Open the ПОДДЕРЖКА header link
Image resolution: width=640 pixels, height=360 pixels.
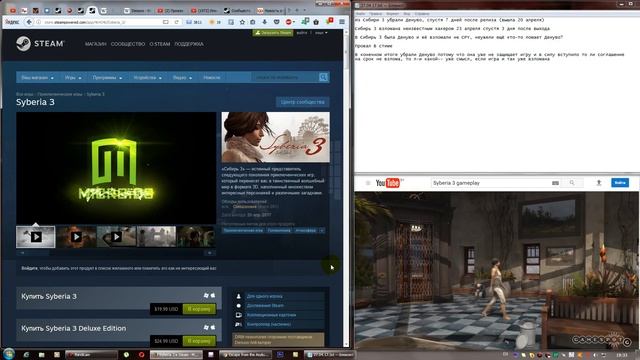coord(189,44)
